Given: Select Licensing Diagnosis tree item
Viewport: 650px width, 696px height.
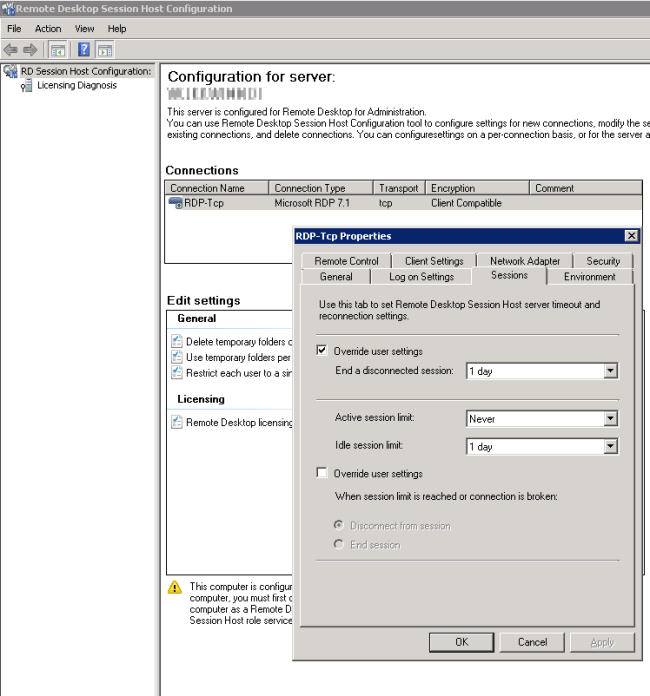Looking at the screenshot, I should 77,85.
